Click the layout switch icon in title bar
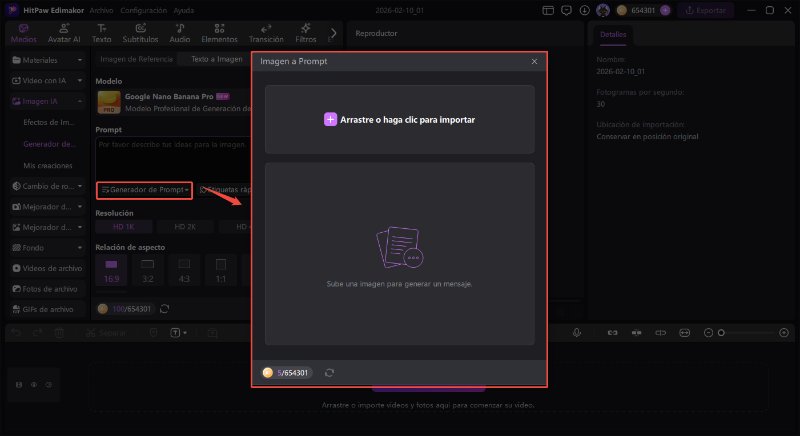This screenshot has width=800, height=436. pos(548,10)
